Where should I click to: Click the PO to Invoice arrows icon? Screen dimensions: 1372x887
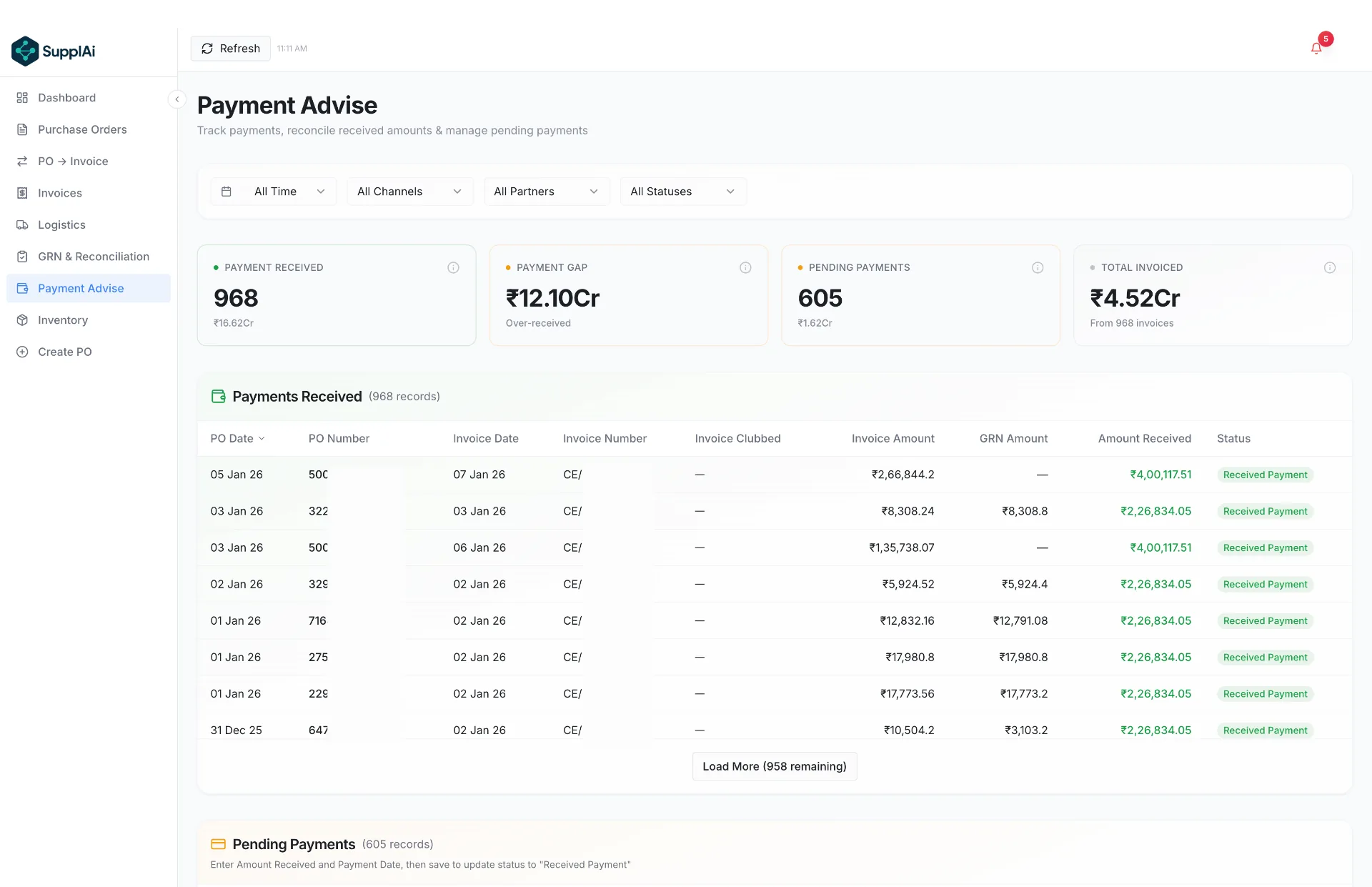22,162
